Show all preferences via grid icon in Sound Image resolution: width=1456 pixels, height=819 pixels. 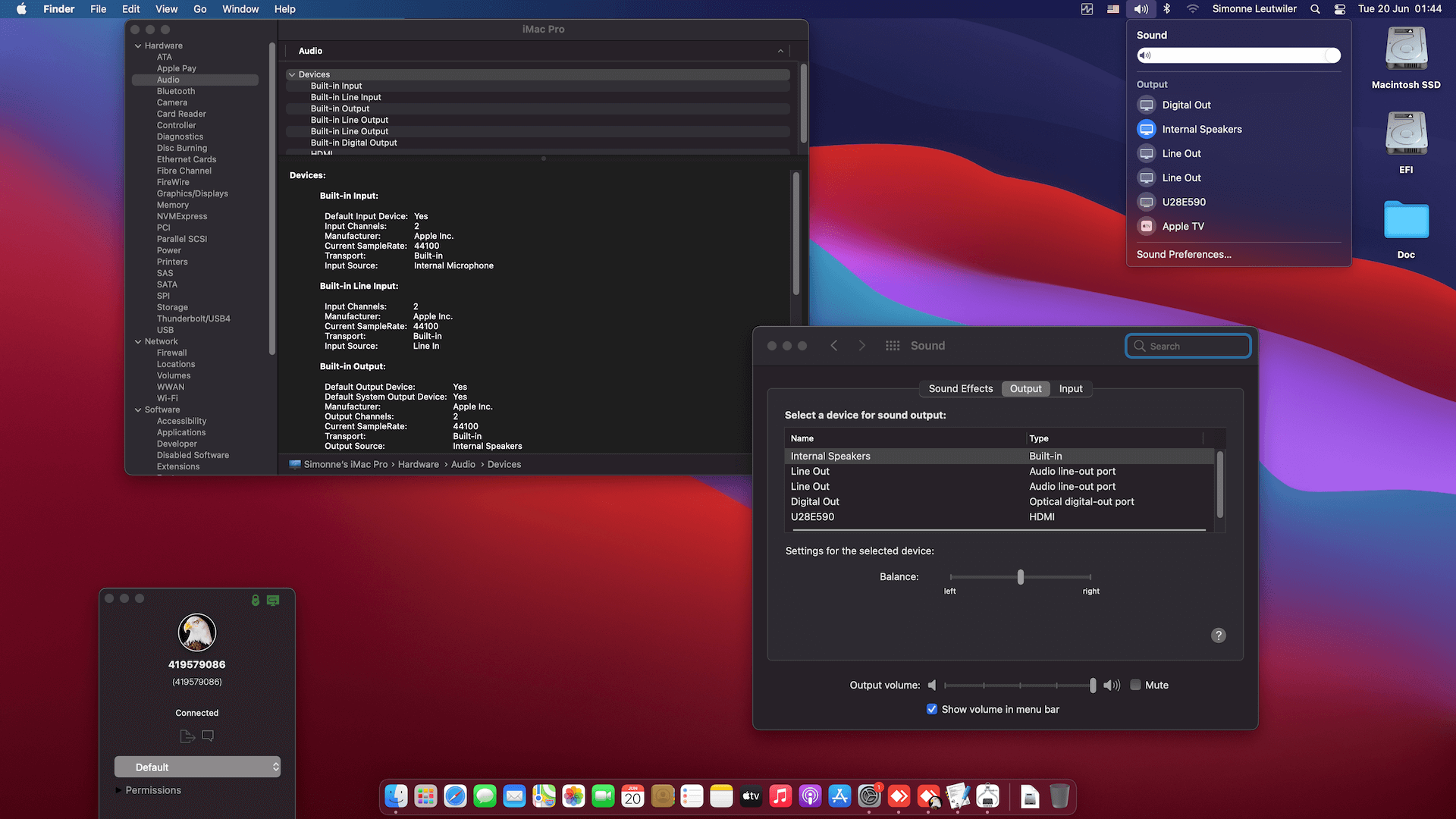[893, 346]
